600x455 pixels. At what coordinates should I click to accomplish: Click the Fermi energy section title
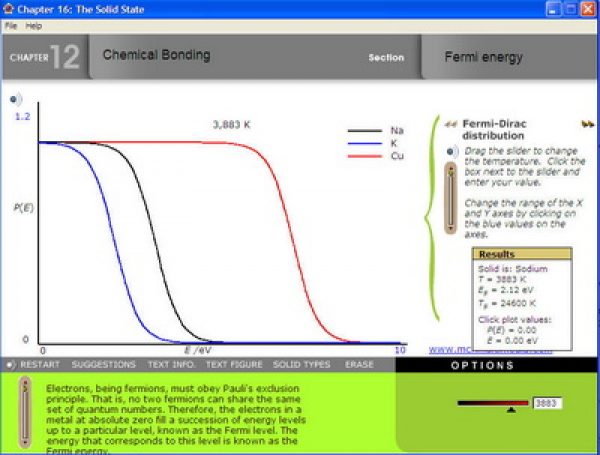[484, 57]
